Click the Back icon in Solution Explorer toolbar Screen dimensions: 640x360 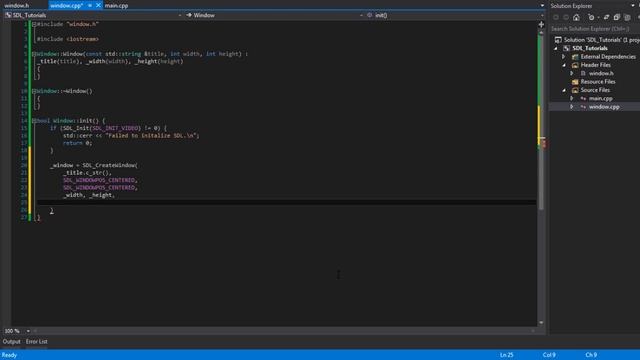[x=556, y=17]
